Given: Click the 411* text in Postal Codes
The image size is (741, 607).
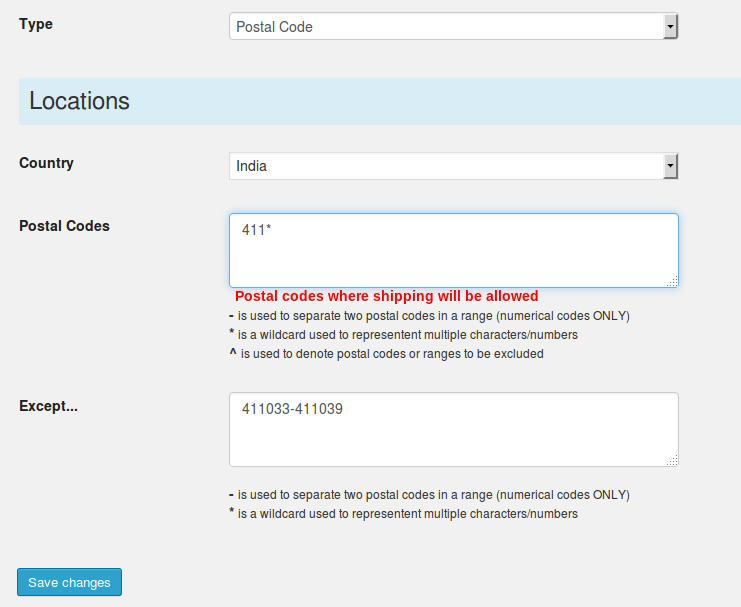Looking at the screenshot, I should pyautogui.click(x=257, y=230).
